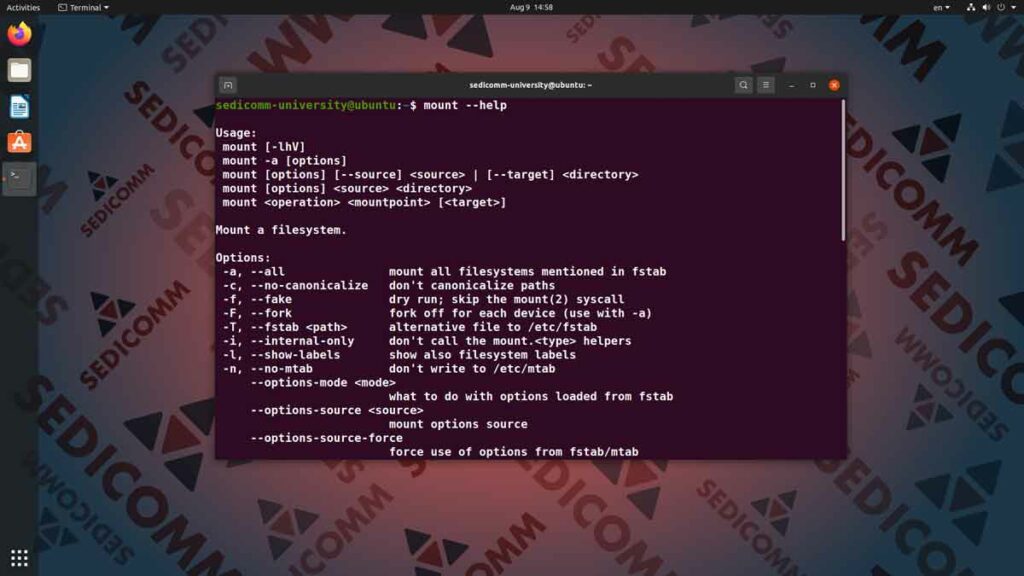
Task: Click '-l, --show-labels' option text
Action: [x=281, y=355]
